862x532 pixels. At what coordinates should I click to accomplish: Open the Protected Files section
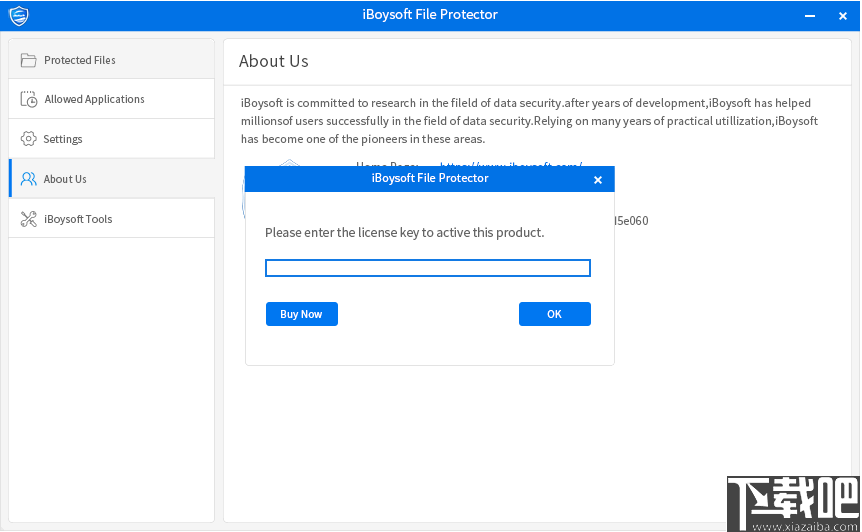click(x=112, y=59)
